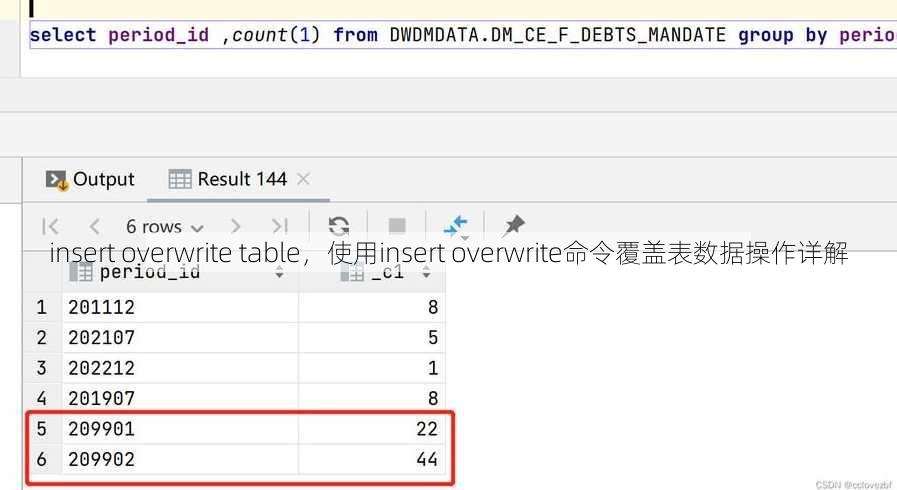897x490 pixels.
Task: Switch to the Output tab
Action: 90,180
